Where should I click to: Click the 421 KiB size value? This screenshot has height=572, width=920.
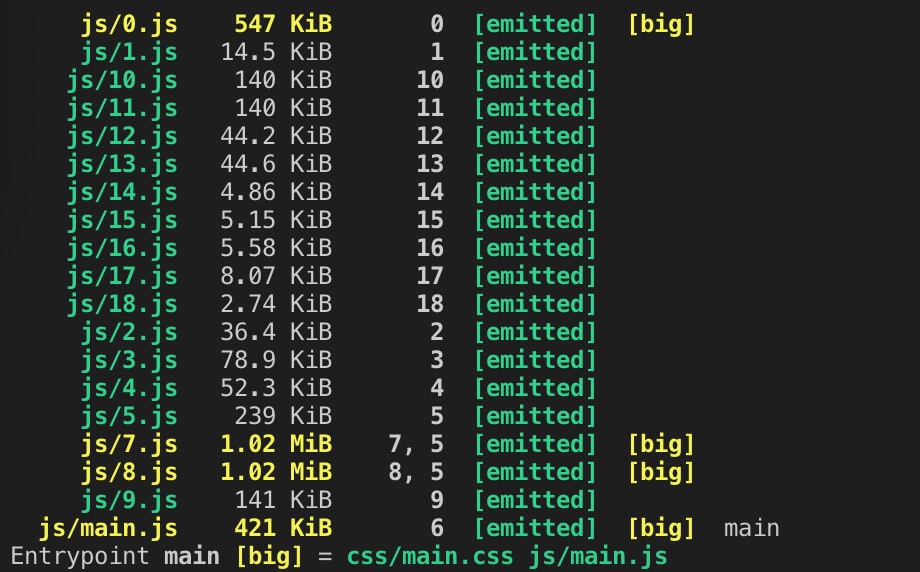283,529
